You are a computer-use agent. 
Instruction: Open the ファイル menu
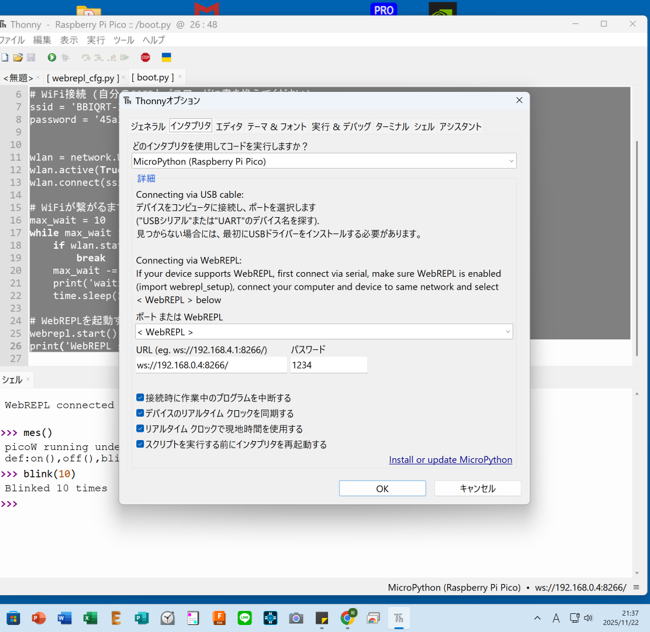[12, 40]
